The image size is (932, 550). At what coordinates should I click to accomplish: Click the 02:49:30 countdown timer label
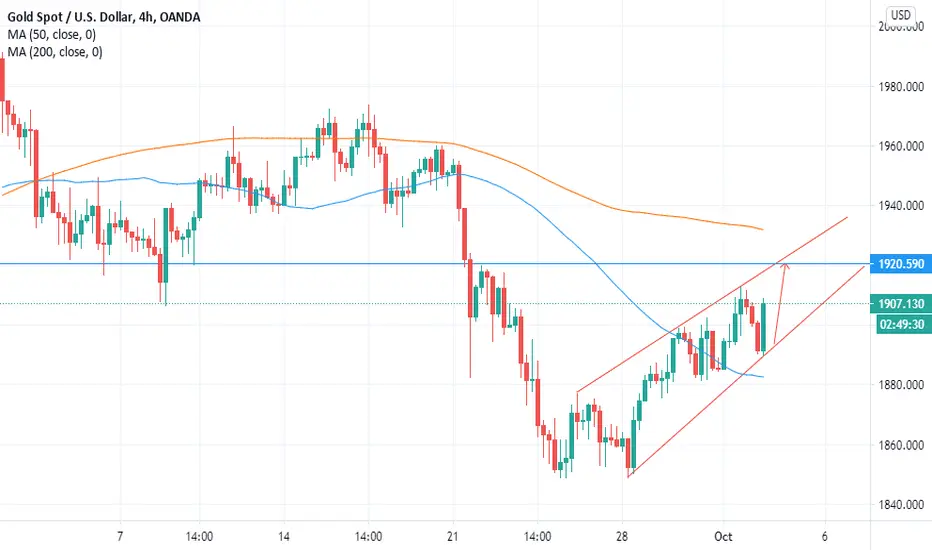tap(900, 324)
